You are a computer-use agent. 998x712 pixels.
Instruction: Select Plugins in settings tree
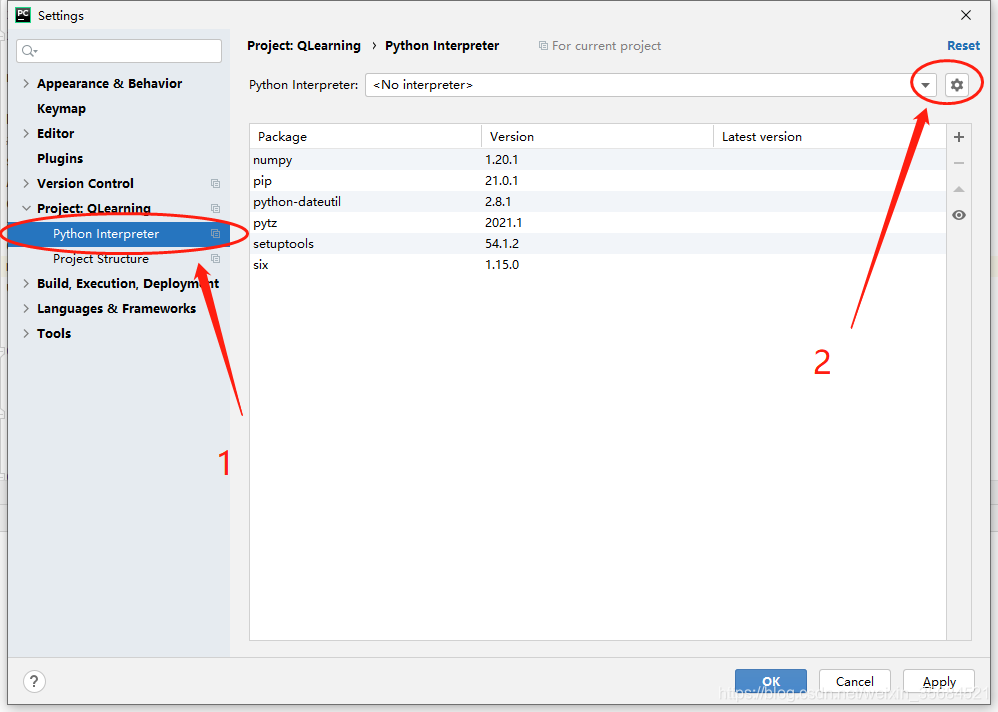pyautogui.click(x=60, y=158)
